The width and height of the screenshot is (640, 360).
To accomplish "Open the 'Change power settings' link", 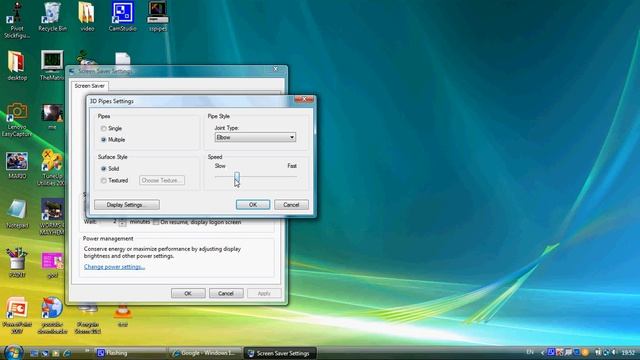I will point(114,267).
